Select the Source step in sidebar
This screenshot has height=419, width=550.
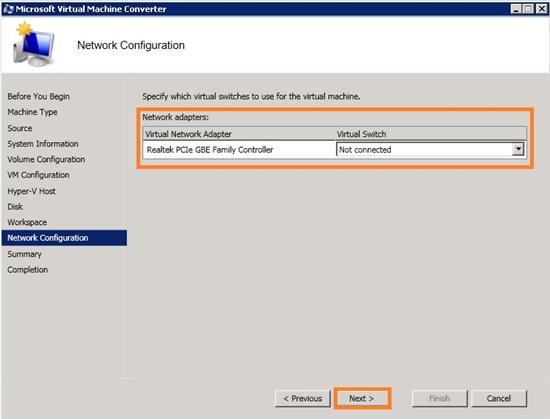coord(20,128)
